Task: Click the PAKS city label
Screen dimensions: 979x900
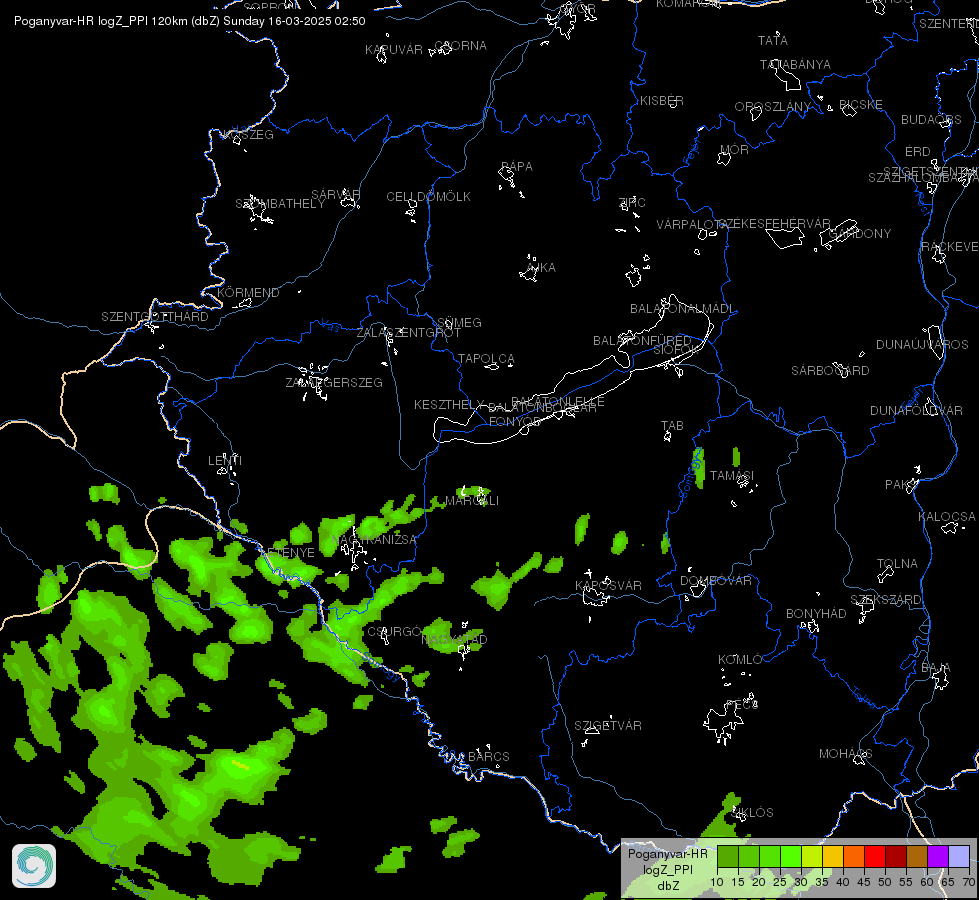Action: tap(900, 485)
